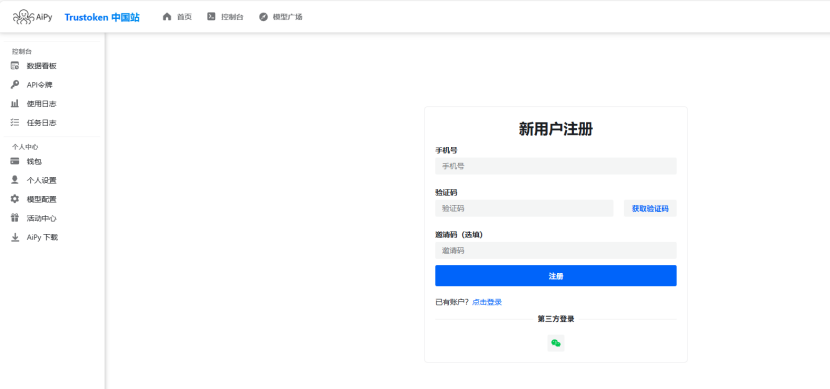Screen dimensions: 830x389
Task: Click the 个人中心 sidebar section label
Action: pos(25,147)
